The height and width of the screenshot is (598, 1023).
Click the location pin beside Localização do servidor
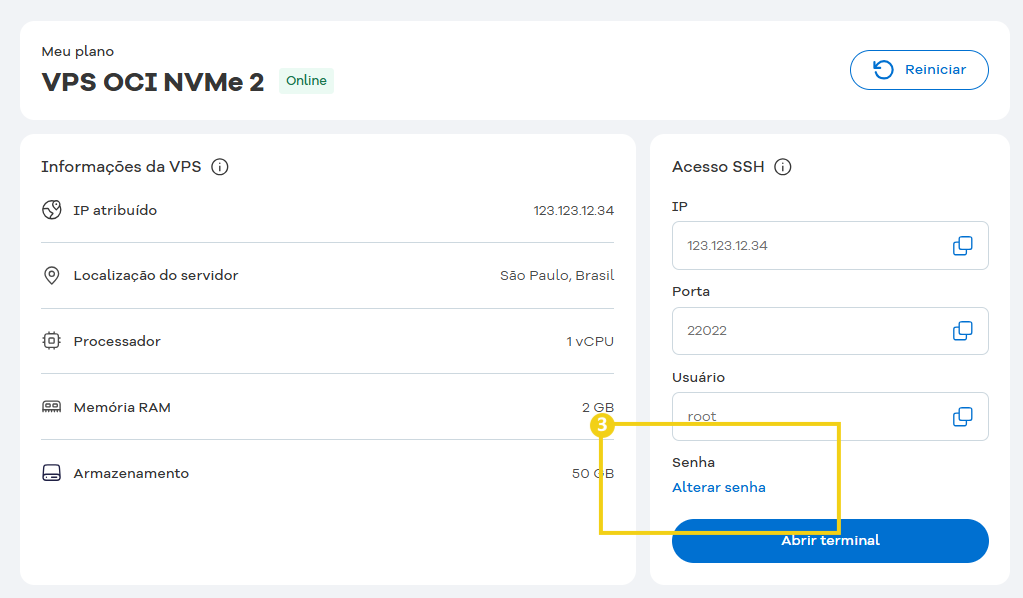click(51, 275)
